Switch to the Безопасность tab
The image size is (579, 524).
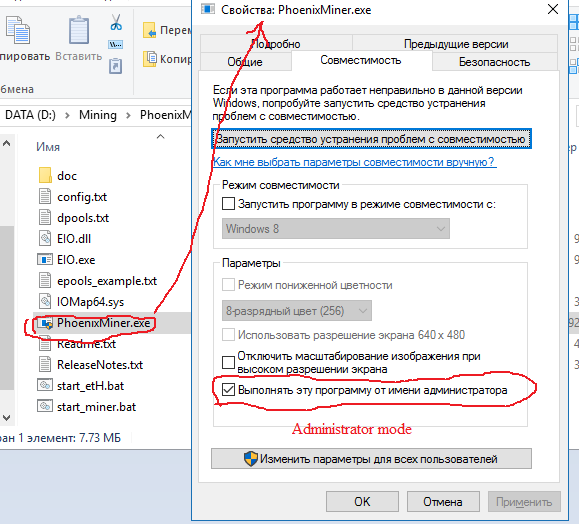point(494,62)
